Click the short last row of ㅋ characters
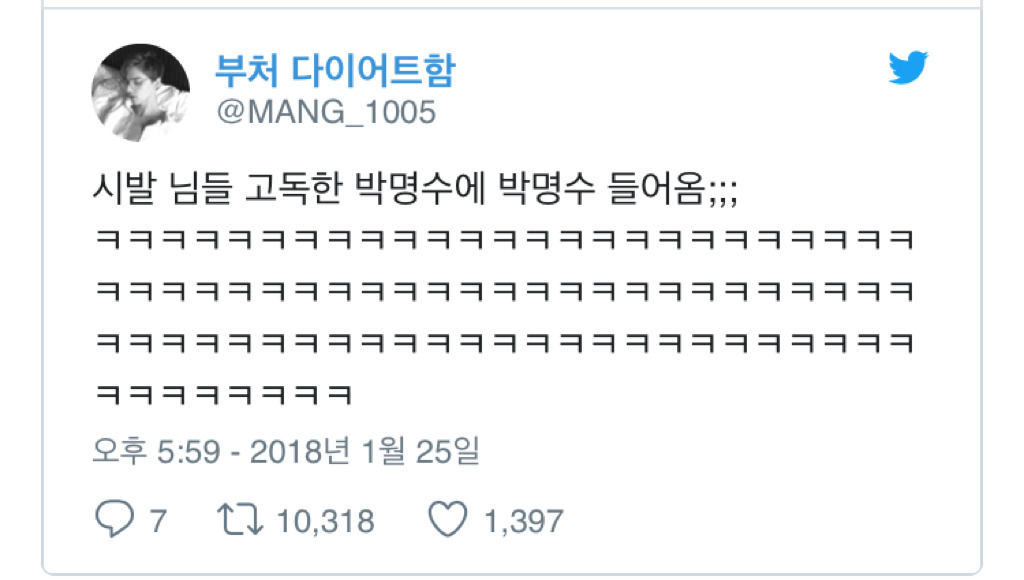The image size is (1024, 580). 224,395
